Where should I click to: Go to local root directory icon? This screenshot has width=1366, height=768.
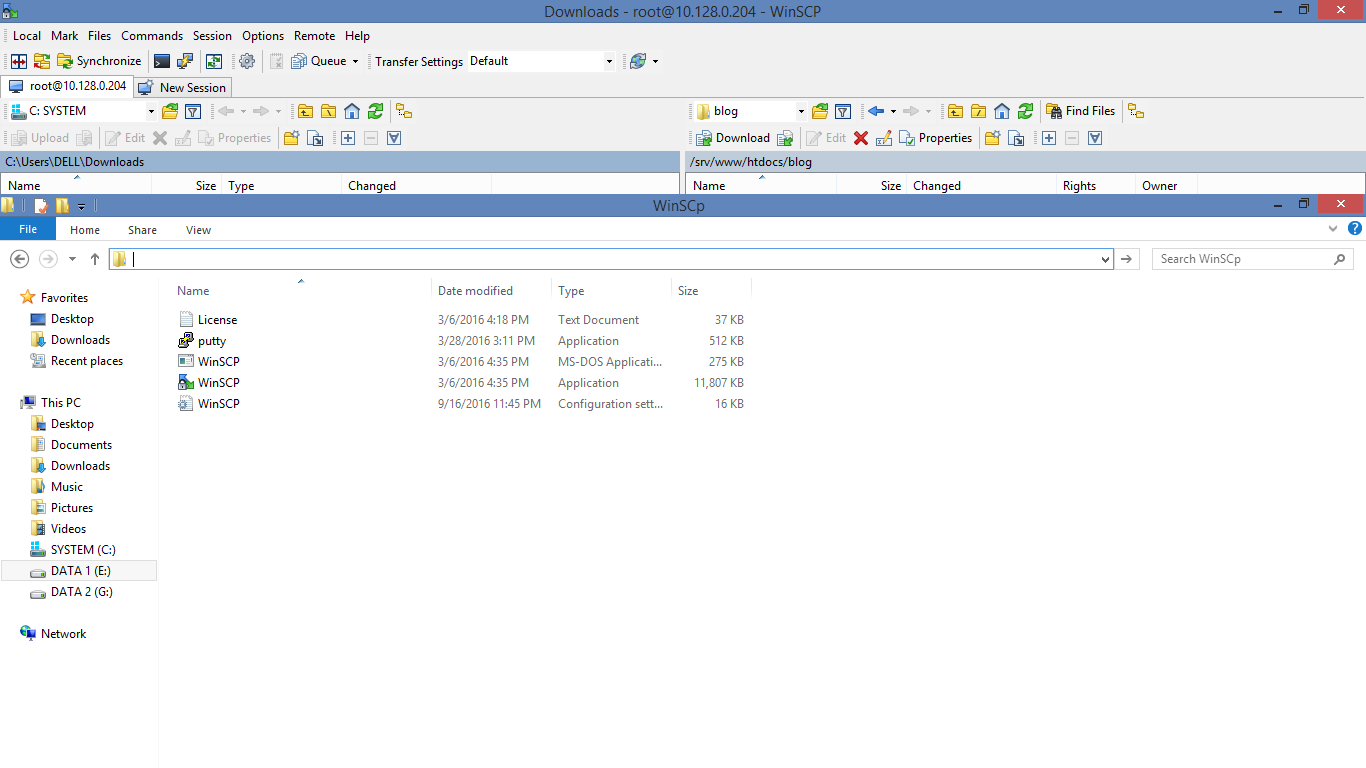click(328, 111)
